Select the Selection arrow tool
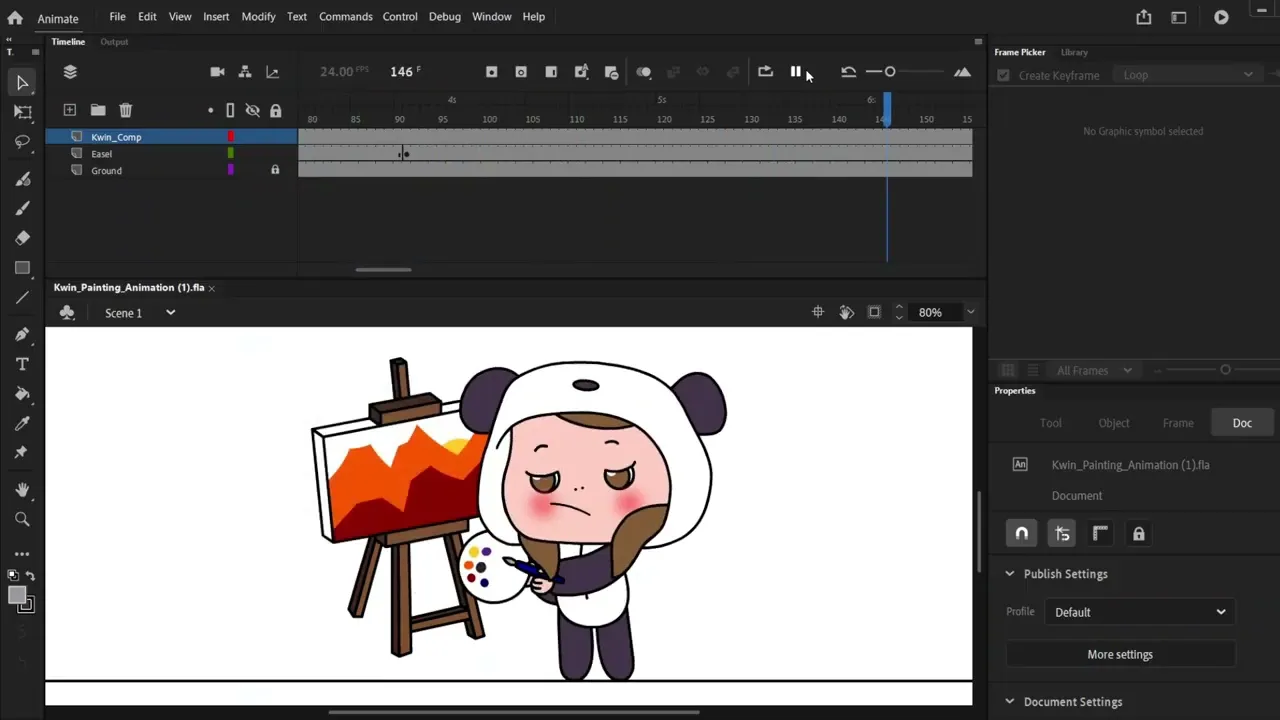Image resolution: width=1280 pixels, height=720 pixels. coord(22,83)
